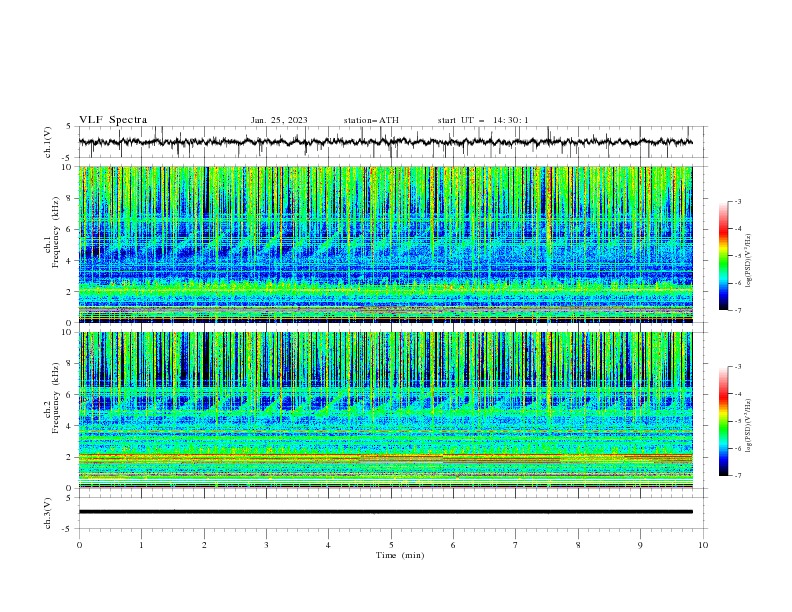This screenshot has width=792, height=612.
Task: Click the ch.3 flat voltage trace
Action: click(385, 512)
